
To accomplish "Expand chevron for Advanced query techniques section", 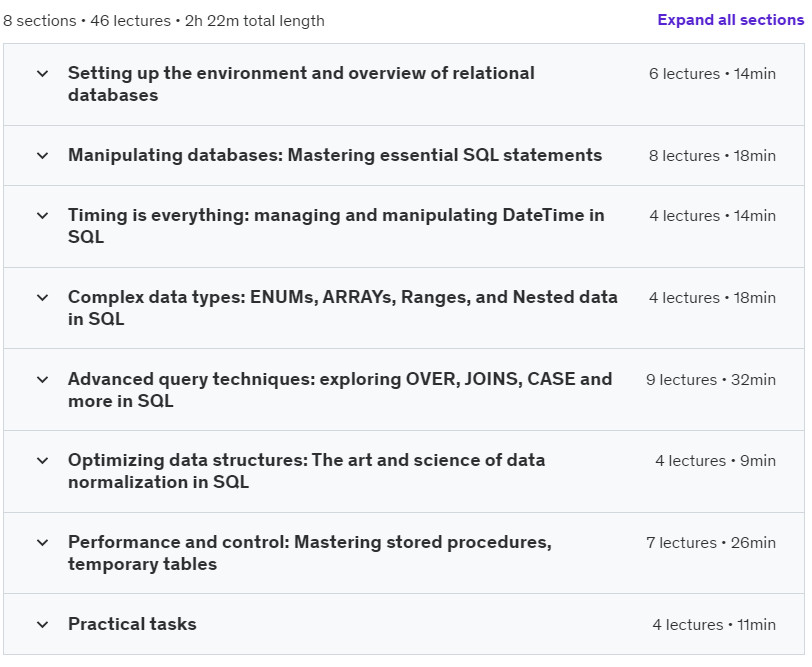I will click(x=43, y=380).
